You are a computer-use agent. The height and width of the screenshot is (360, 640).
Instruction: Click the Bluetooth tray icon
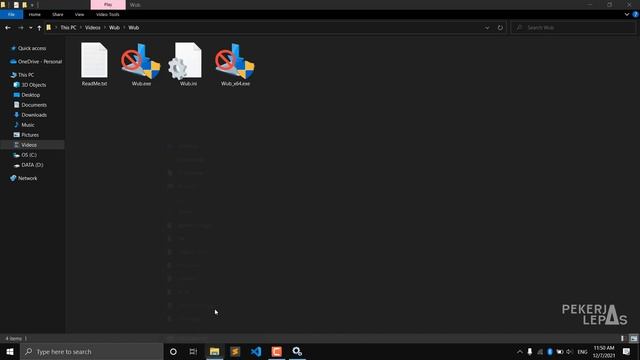coord(550,351)
